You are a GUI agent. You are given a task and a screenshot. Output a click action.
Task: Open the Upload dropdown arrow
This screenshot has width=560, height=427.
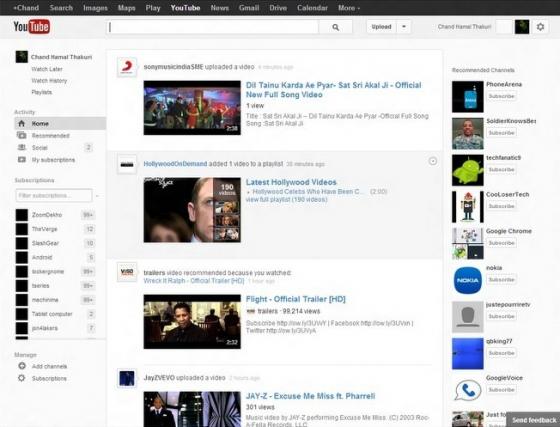coord(404,27)
